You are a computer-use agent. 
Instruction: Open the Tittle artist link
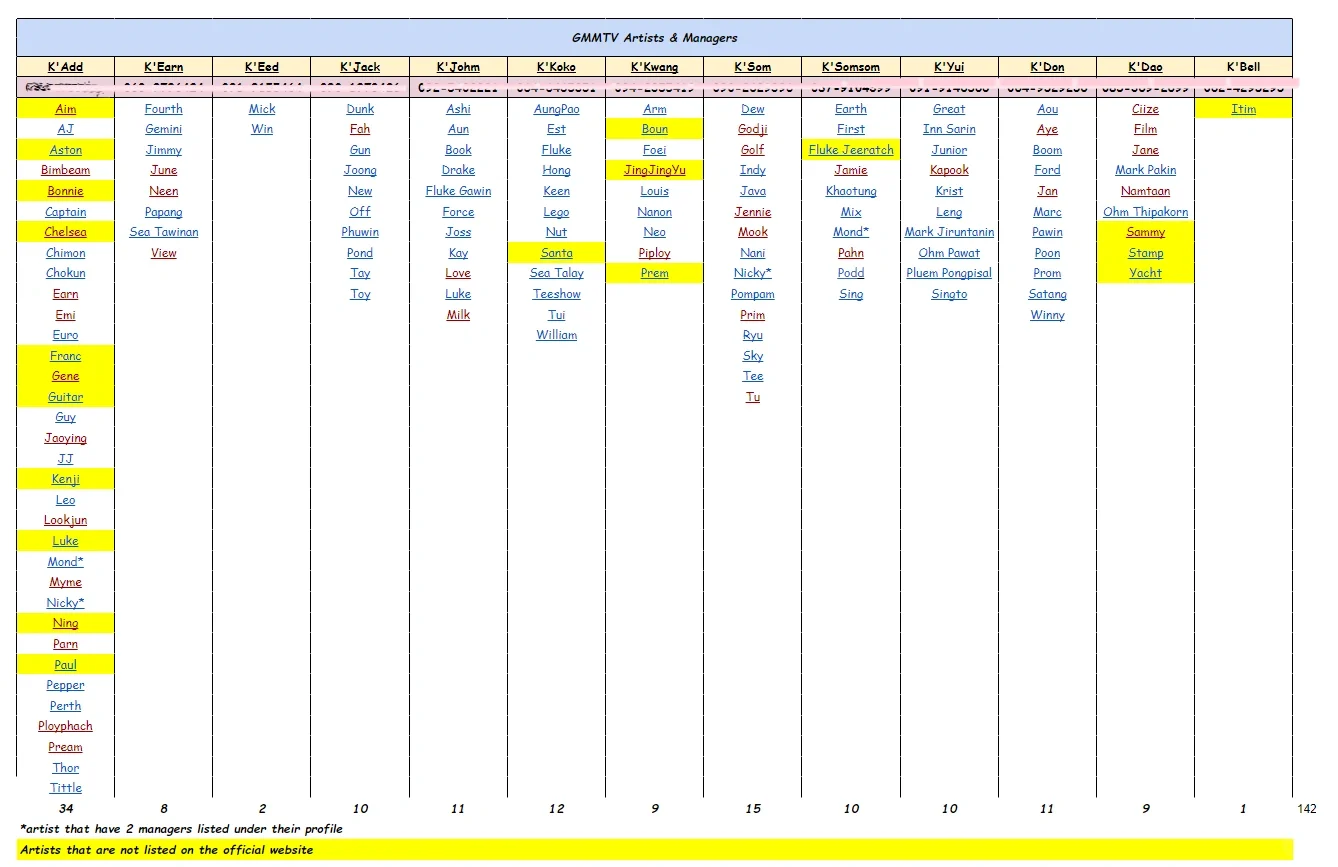click(65, 788)
